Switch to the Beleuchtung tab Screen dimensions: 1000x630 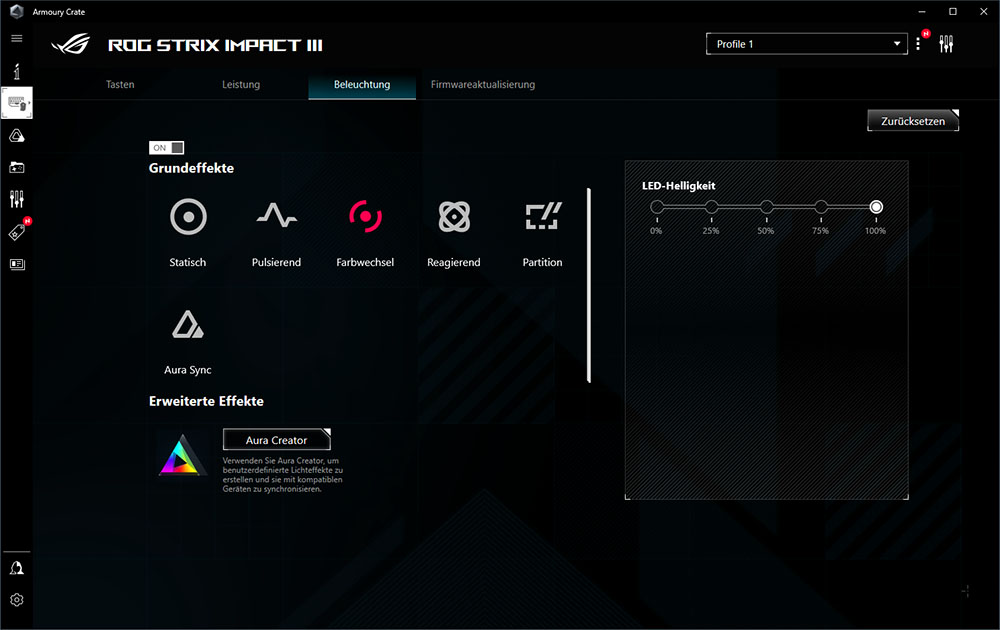[362, 84]
